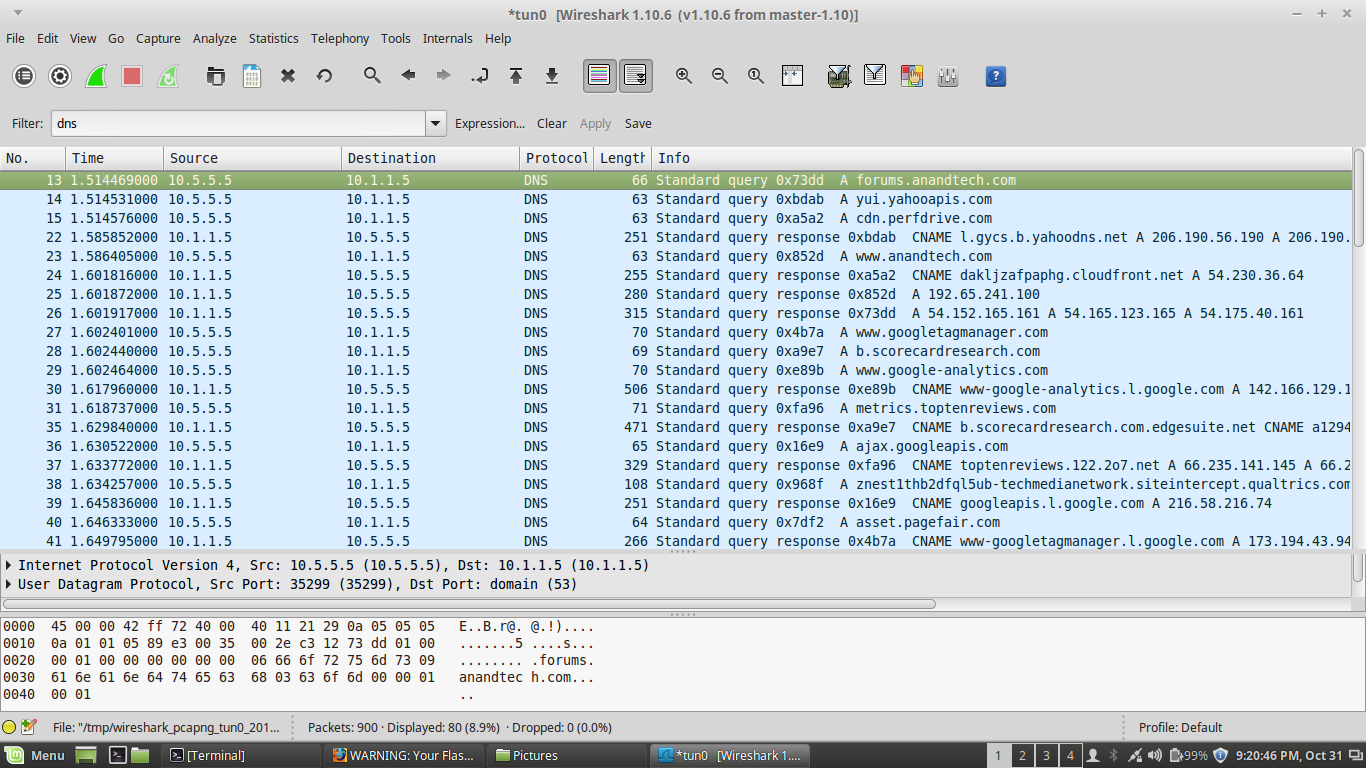Viewport: 1366px width, 768px height.
Task: Expand User Datagram Protocol details
Action: coord(9,584)
